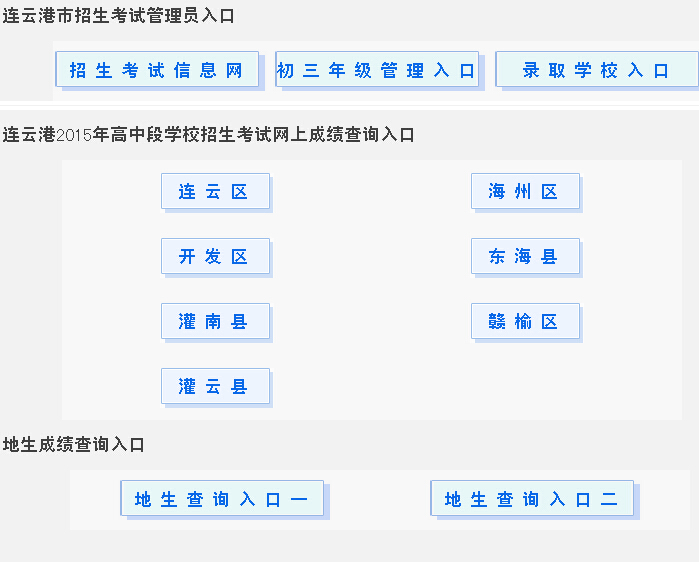Open the 招生考试信息网 link
This screenshot has width=699, height=562.
tap(156, 70)
